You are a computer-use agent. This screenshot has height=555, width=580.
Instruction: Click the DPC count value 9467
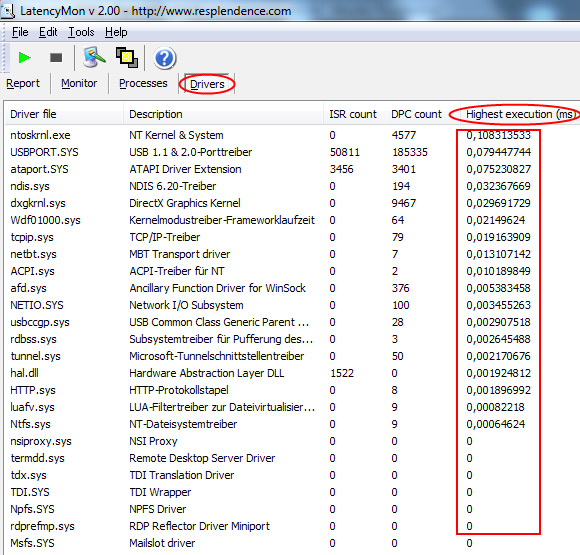click(x=404, y=203)
